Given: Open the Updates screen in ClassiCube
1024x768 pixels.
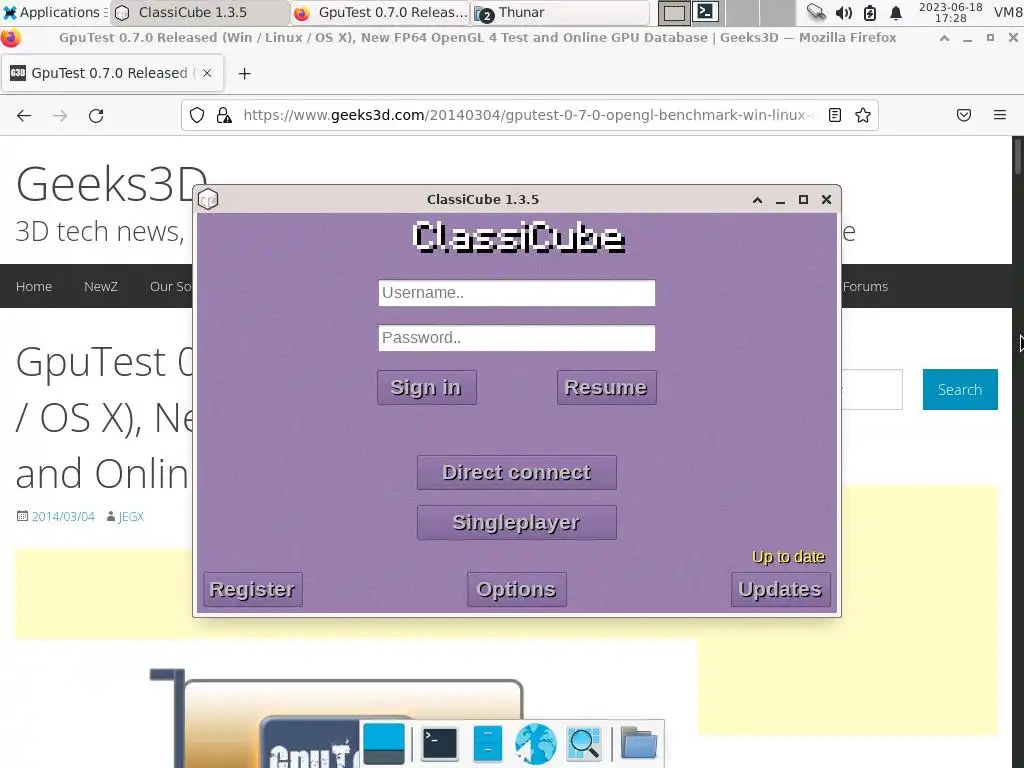Looking at the screenshot, I should coord(780,589).
